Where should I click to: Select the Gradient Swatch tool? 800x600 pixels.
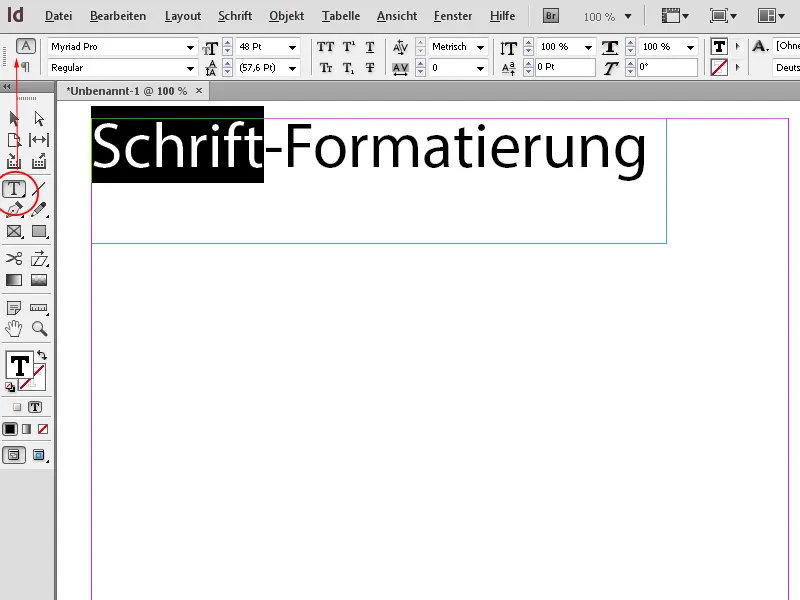(x=14, y=280)
